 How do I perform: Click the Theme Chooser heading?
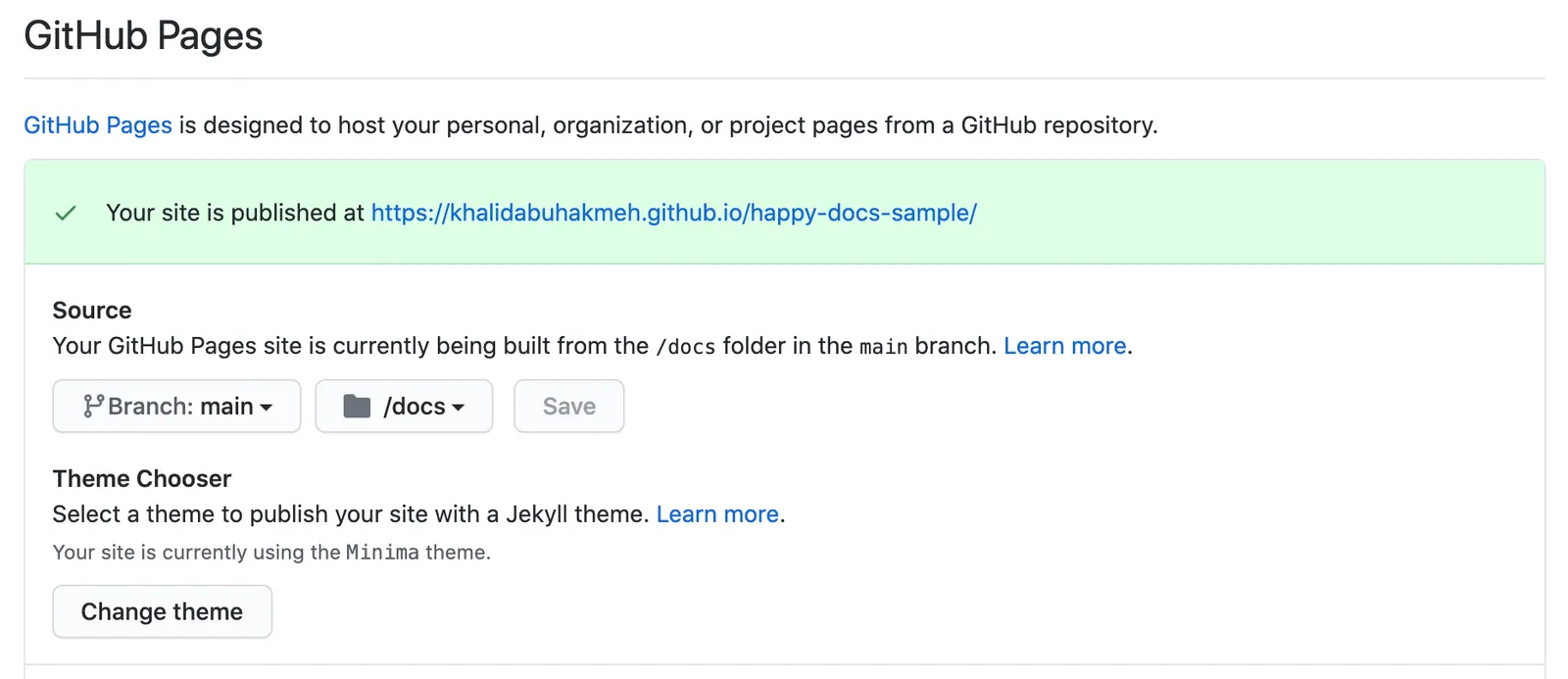(142, 479)
